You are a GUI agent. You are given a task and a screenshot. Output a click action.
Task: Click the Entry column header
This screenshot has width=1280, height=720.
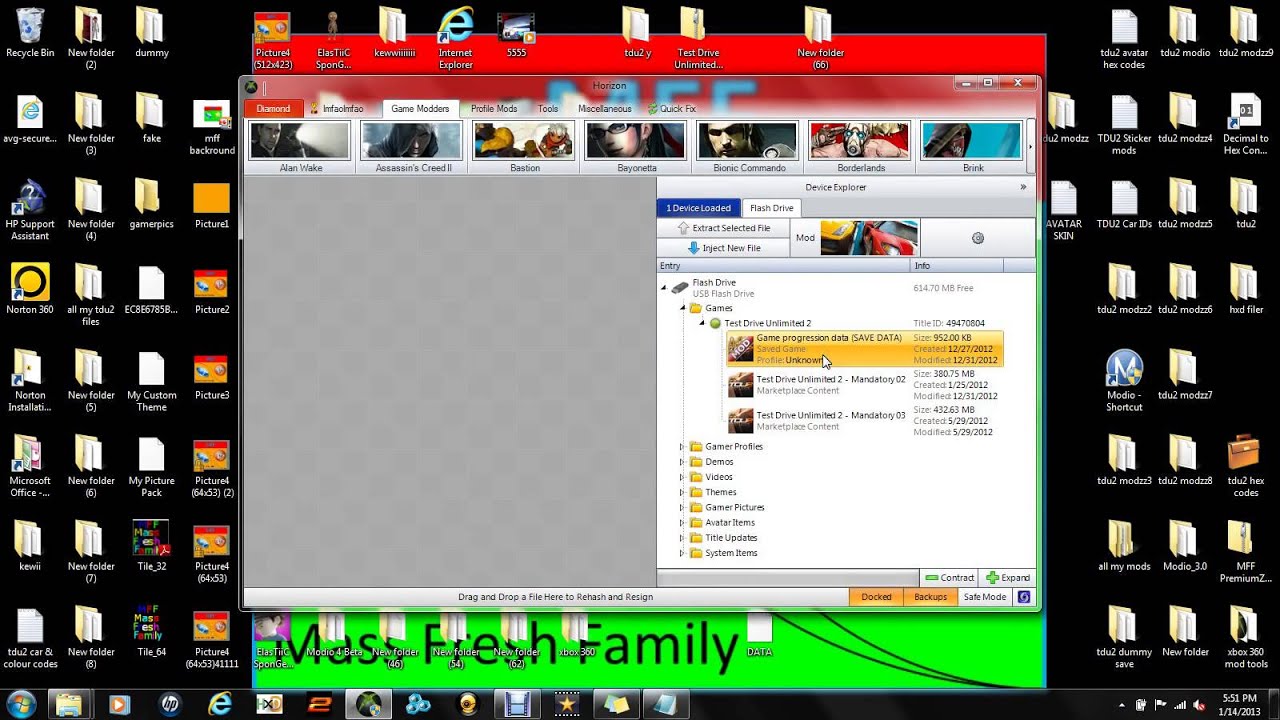point(783,266)
